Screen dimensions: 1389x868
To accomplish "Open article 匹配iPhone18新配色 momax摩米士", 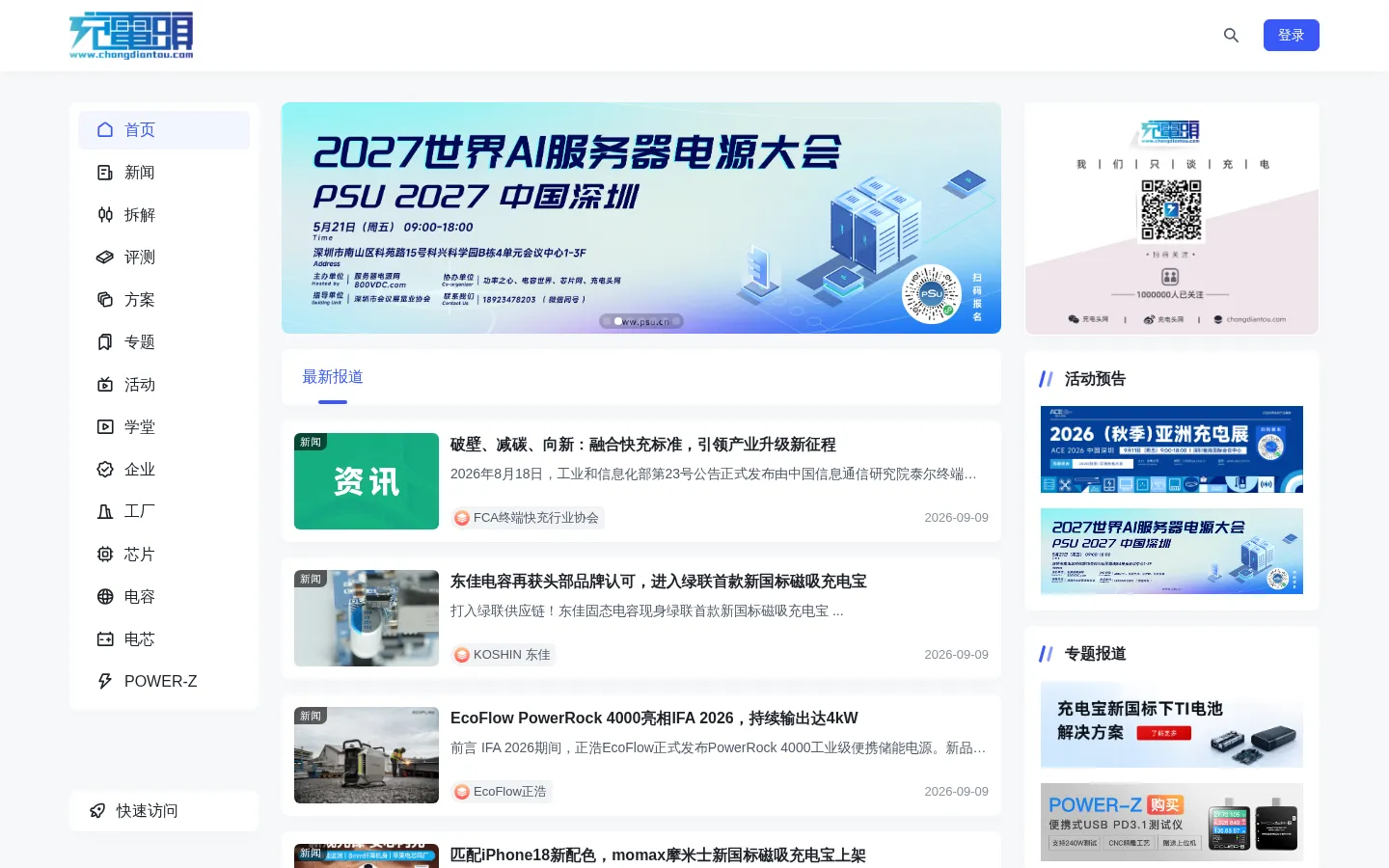I will tap(658, 854).
